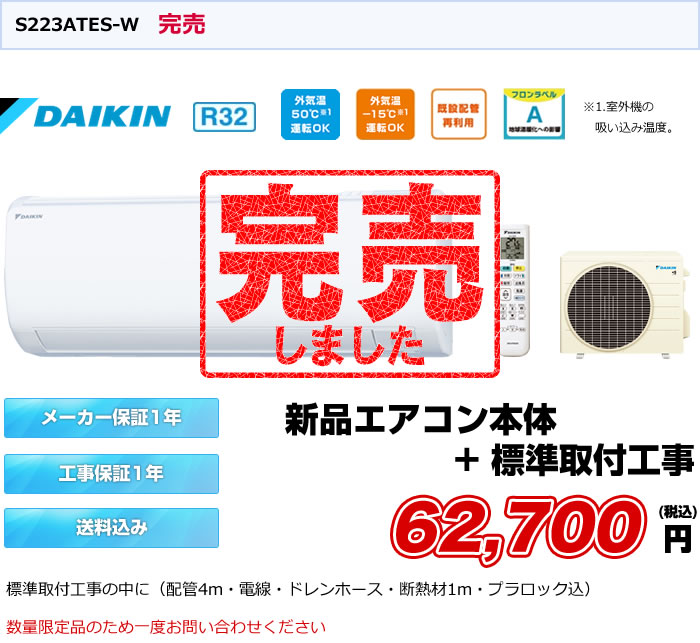Click the 工事保証1年 button
The width and height of the screenshot is (700, 643).
pos(112,474)
